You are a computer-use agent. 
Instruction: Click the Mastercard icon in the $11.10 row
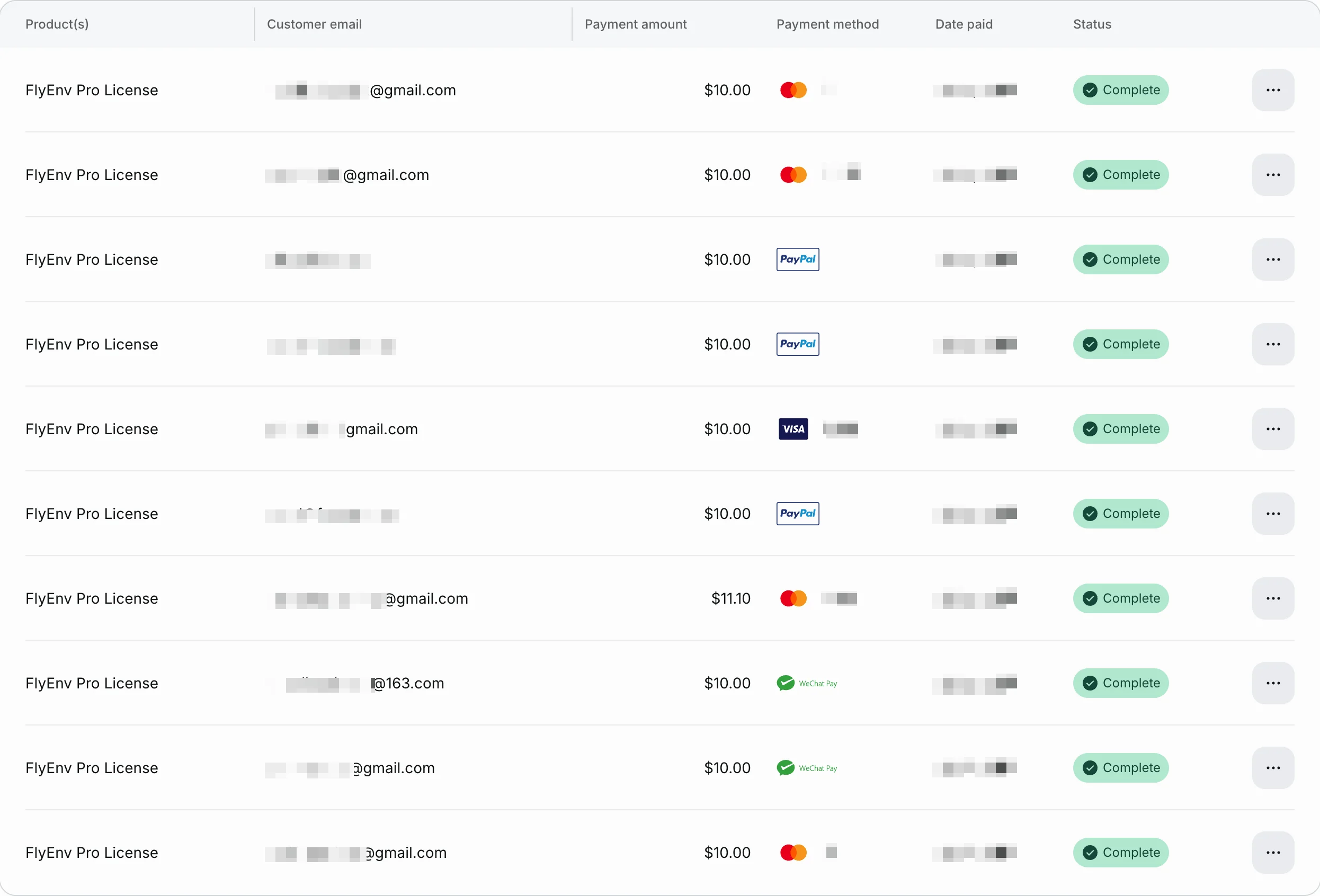tap(793, 598)
